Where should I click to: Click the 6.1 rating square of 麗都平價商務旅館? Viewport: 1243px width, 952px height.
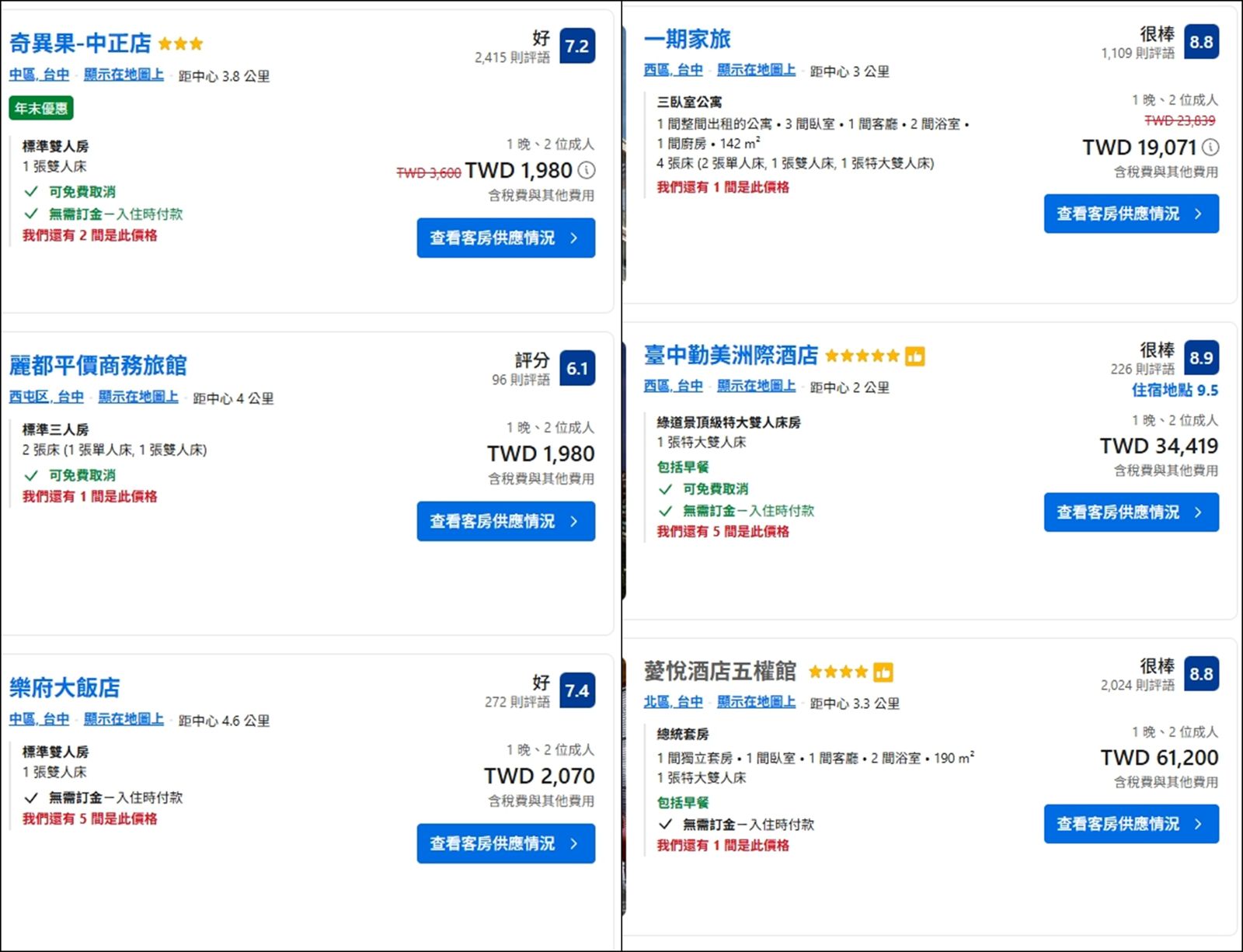[x=576, y=369]
